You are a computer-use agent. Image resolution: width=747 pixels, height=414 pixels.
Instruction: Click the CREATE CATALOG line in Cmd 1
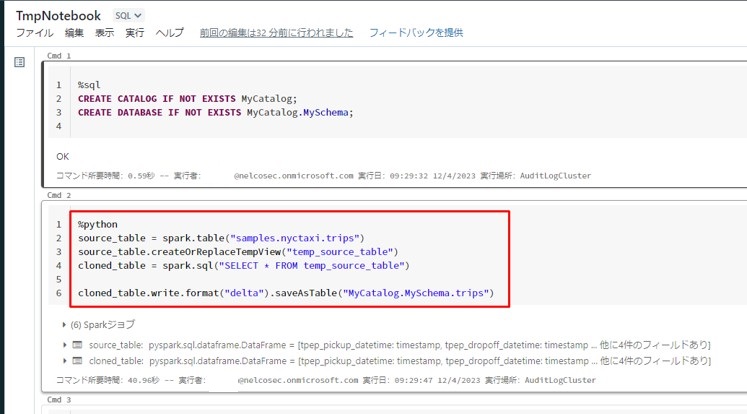pos(187,98)
